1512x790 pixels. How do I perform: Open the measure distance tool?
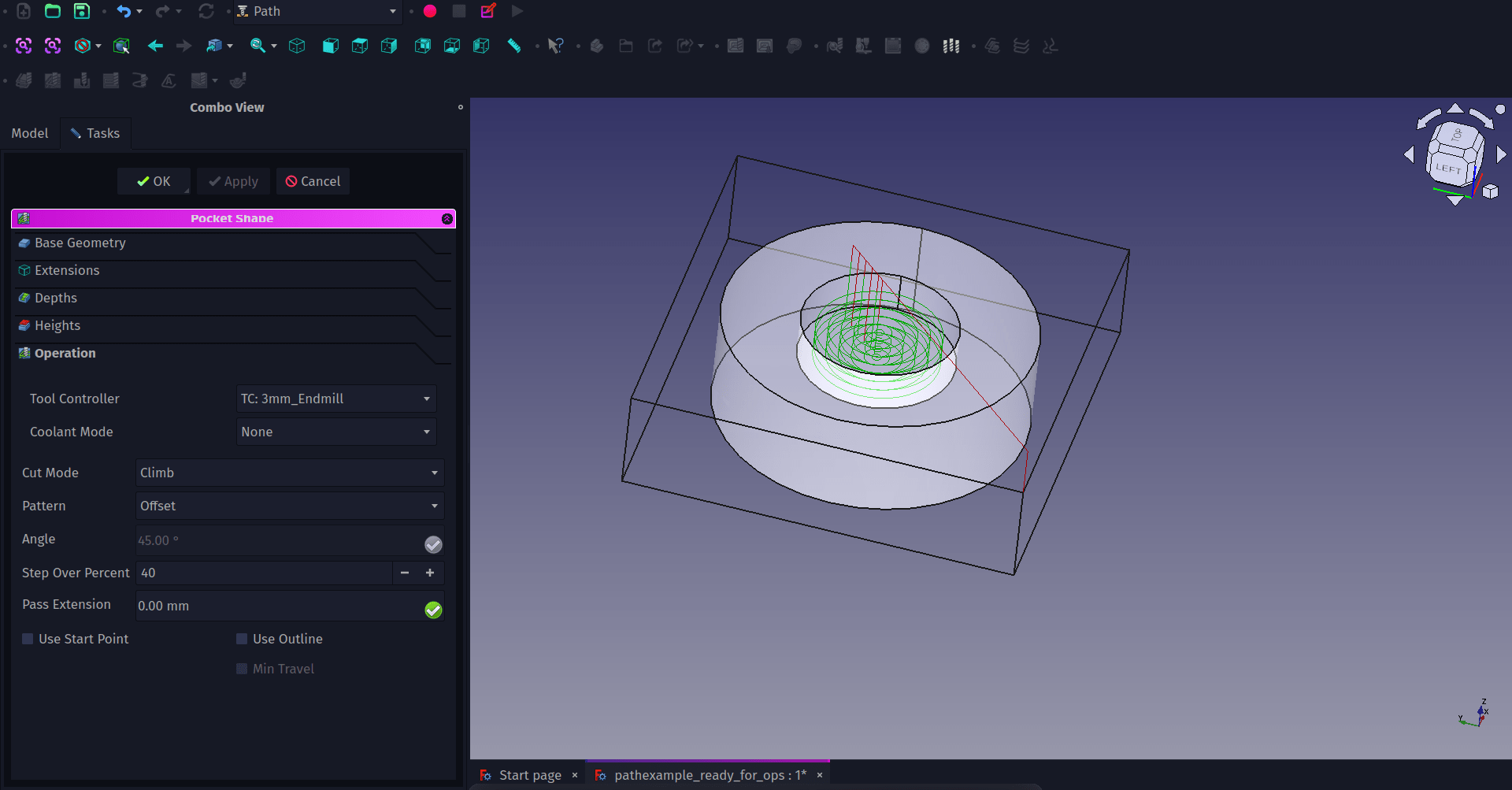(514, 46)
